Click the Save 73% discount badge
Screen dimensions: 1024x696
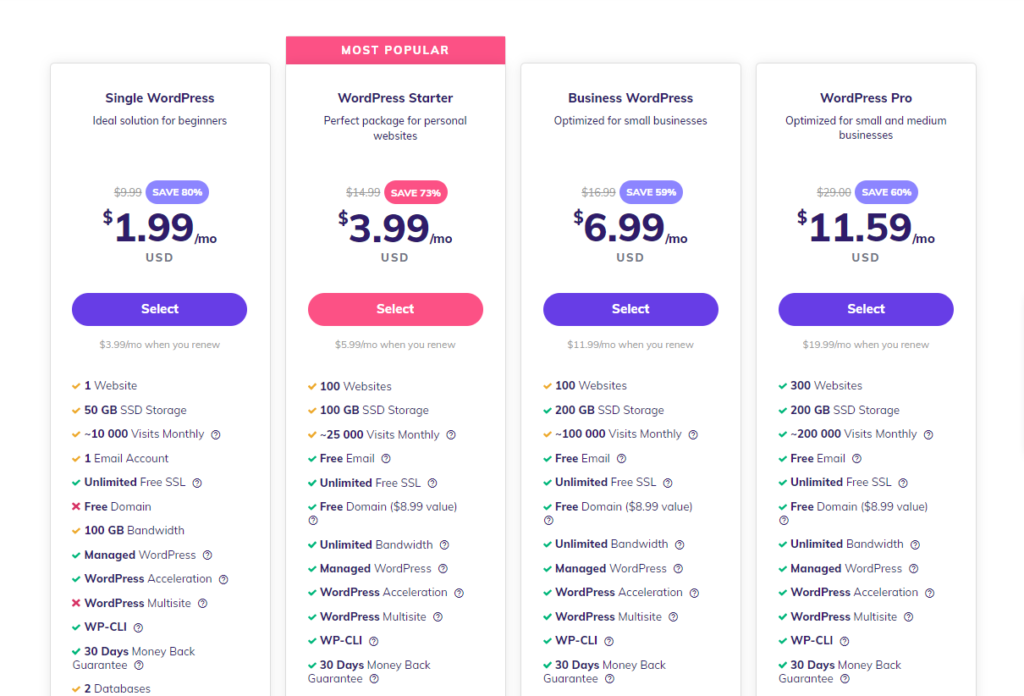point(416,193)
